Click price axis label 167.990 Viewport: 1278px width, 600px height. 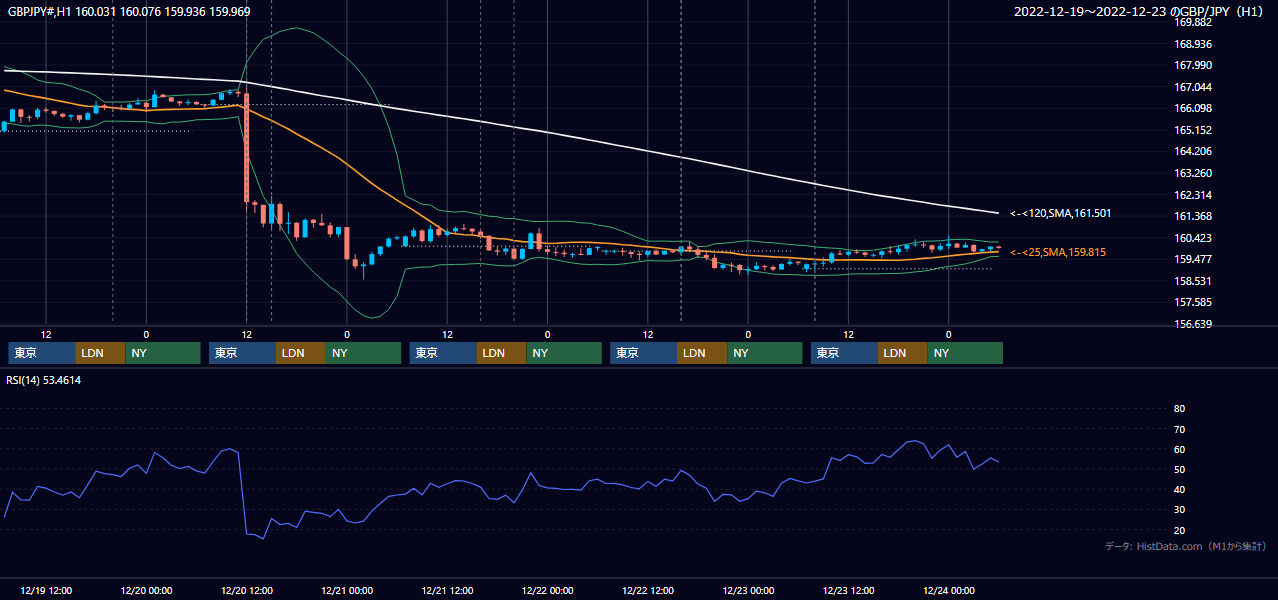[x=1192, y=65]
